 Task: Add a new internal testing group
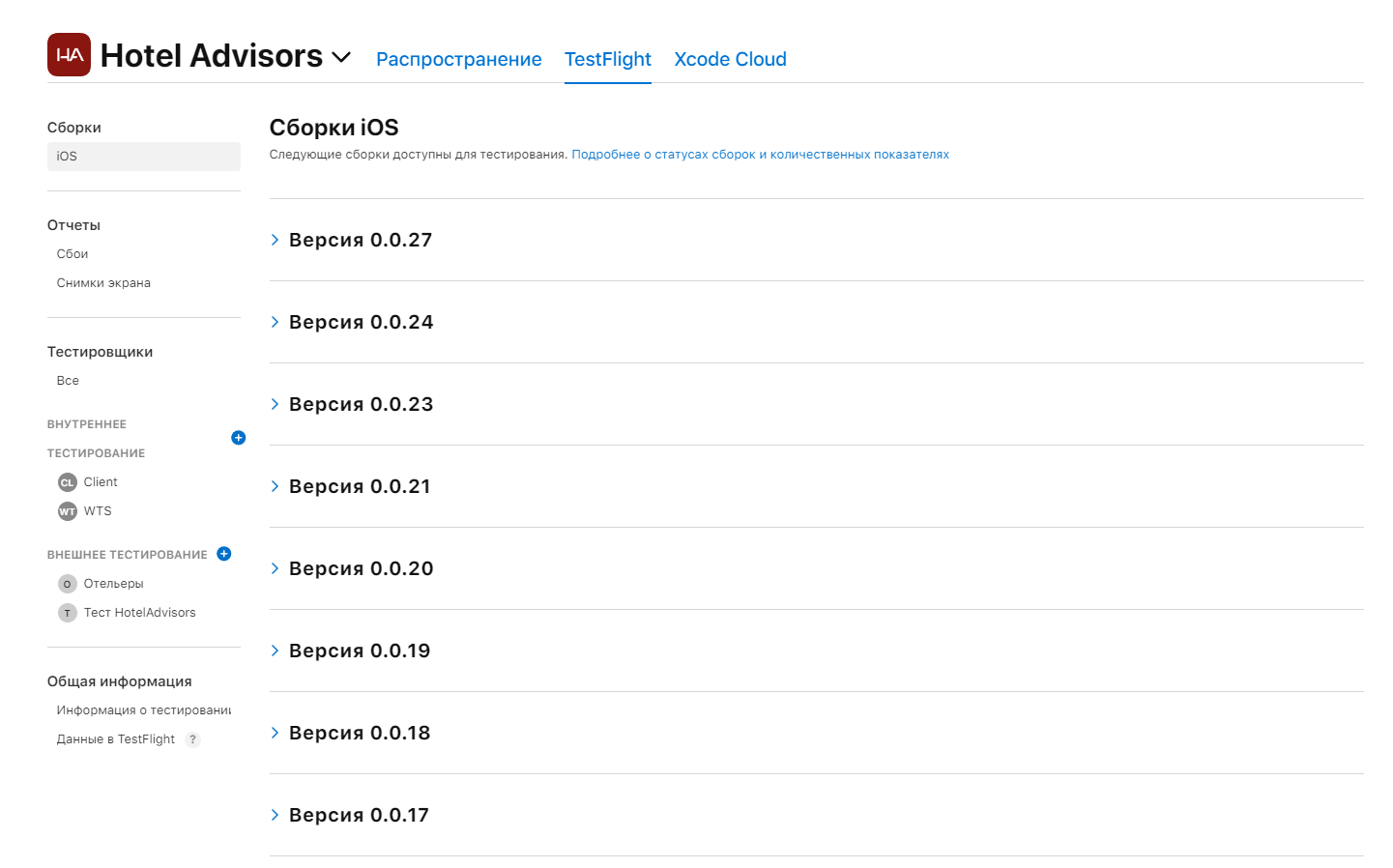[x=239, y=438]
